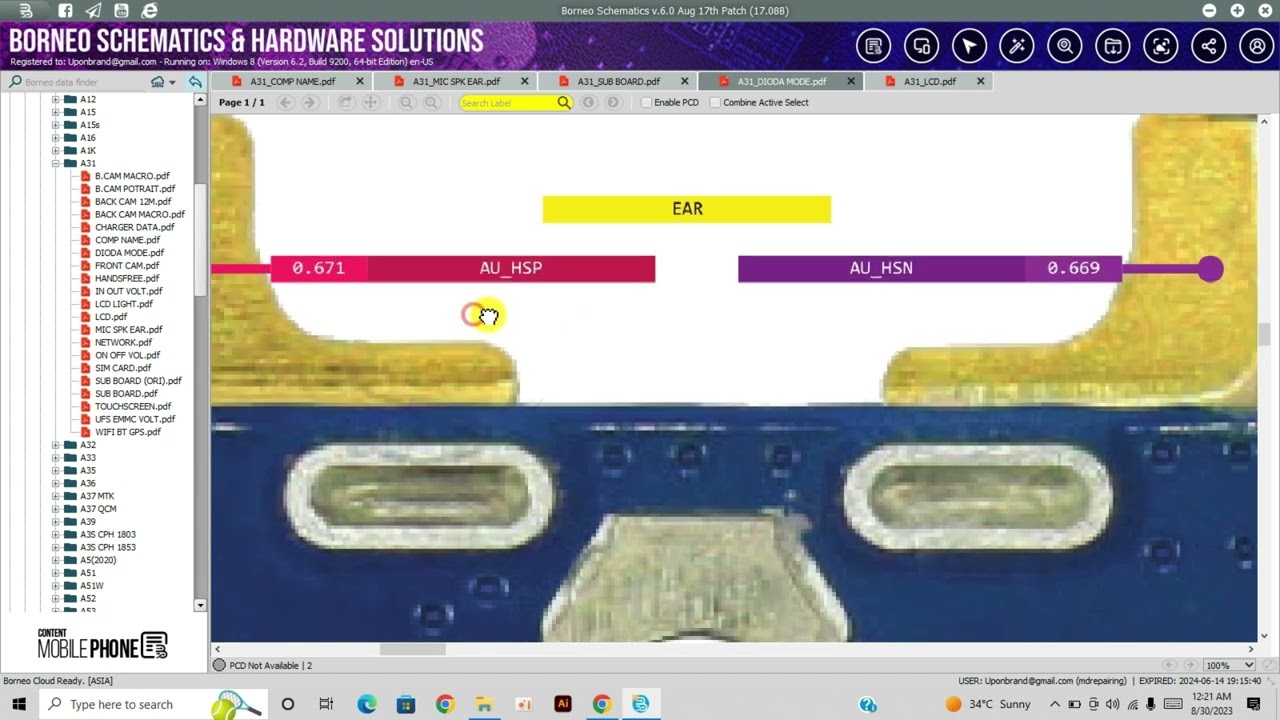Open DIODA MODE.pdf in tree
This screenshot has width=1280, height=720.
click(x=129, y=253)
